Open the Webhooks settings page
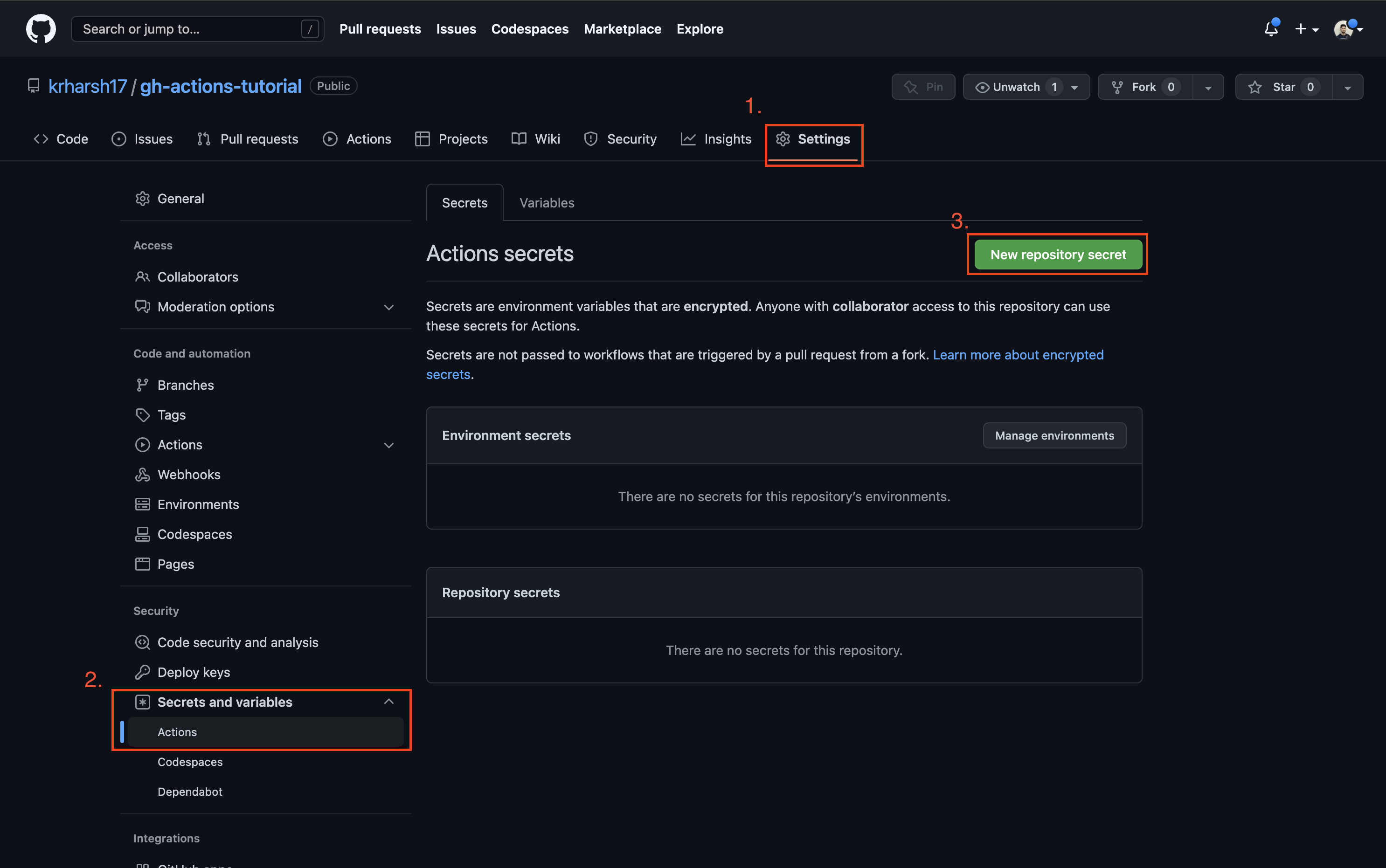Image resolution: width=1386 pixels, height=868 pixels. click(x=188, y=474)
